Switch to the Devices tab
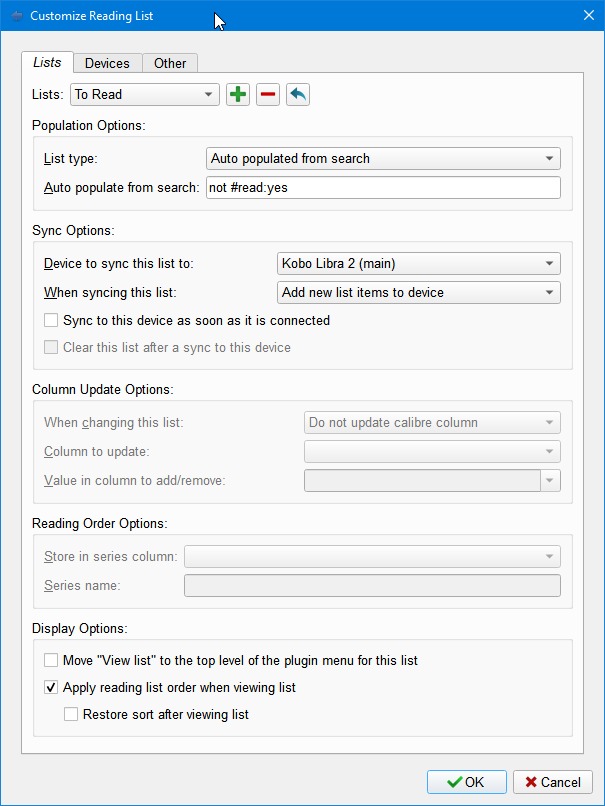The height and width of the screenshot is (806, 605). (x=107, y=63)
